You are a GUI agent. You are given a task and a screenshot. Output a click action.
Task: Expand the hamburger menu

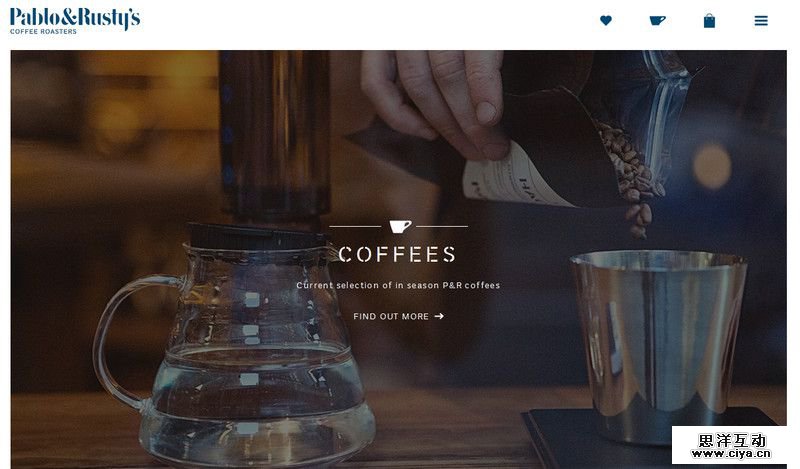click(x=761, y=20)
